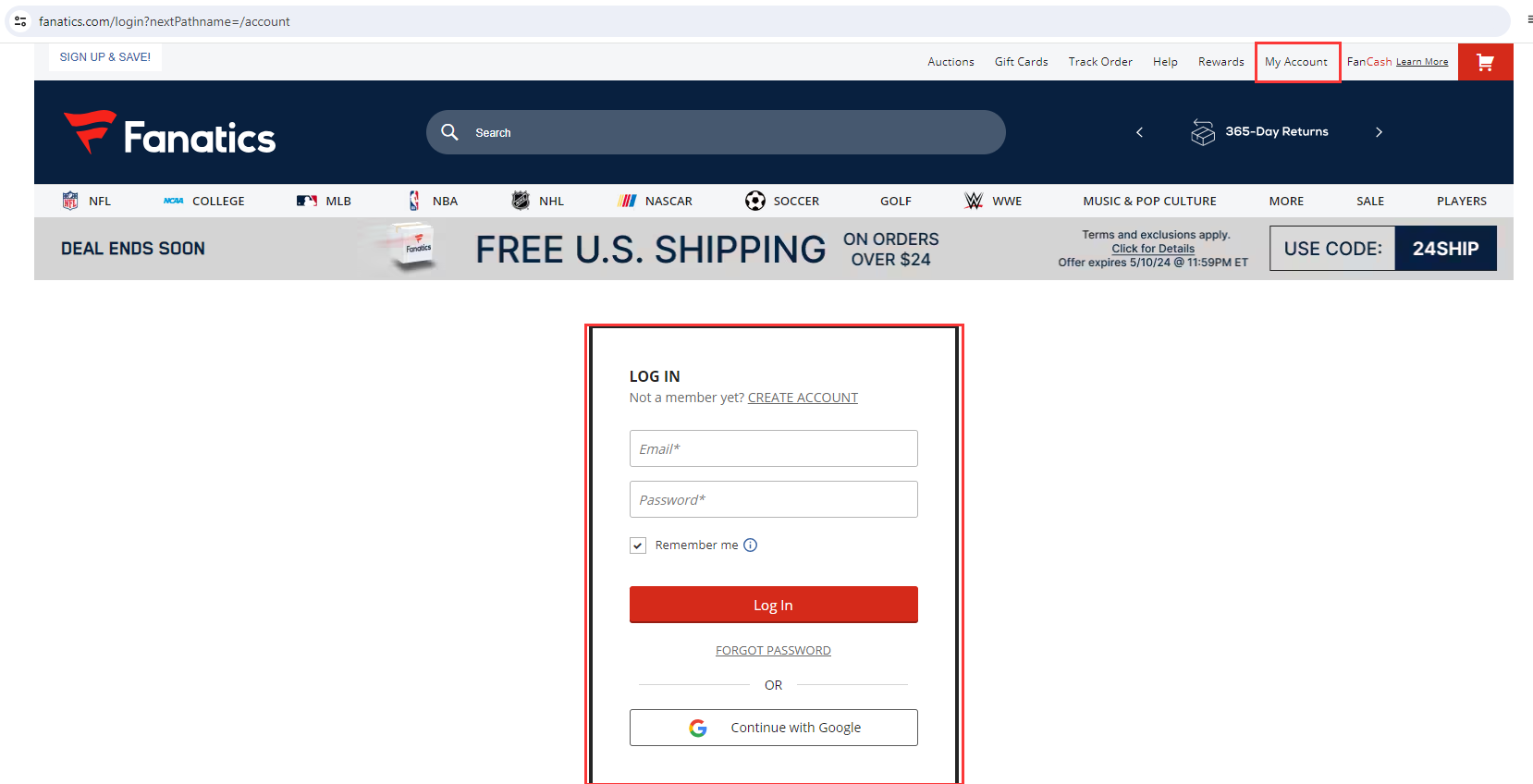The width and height of the screenshot is (1533, 784).
Task: Toggle the Remember me checkbox
Action: pyautogui.click(x=638, y=545)
